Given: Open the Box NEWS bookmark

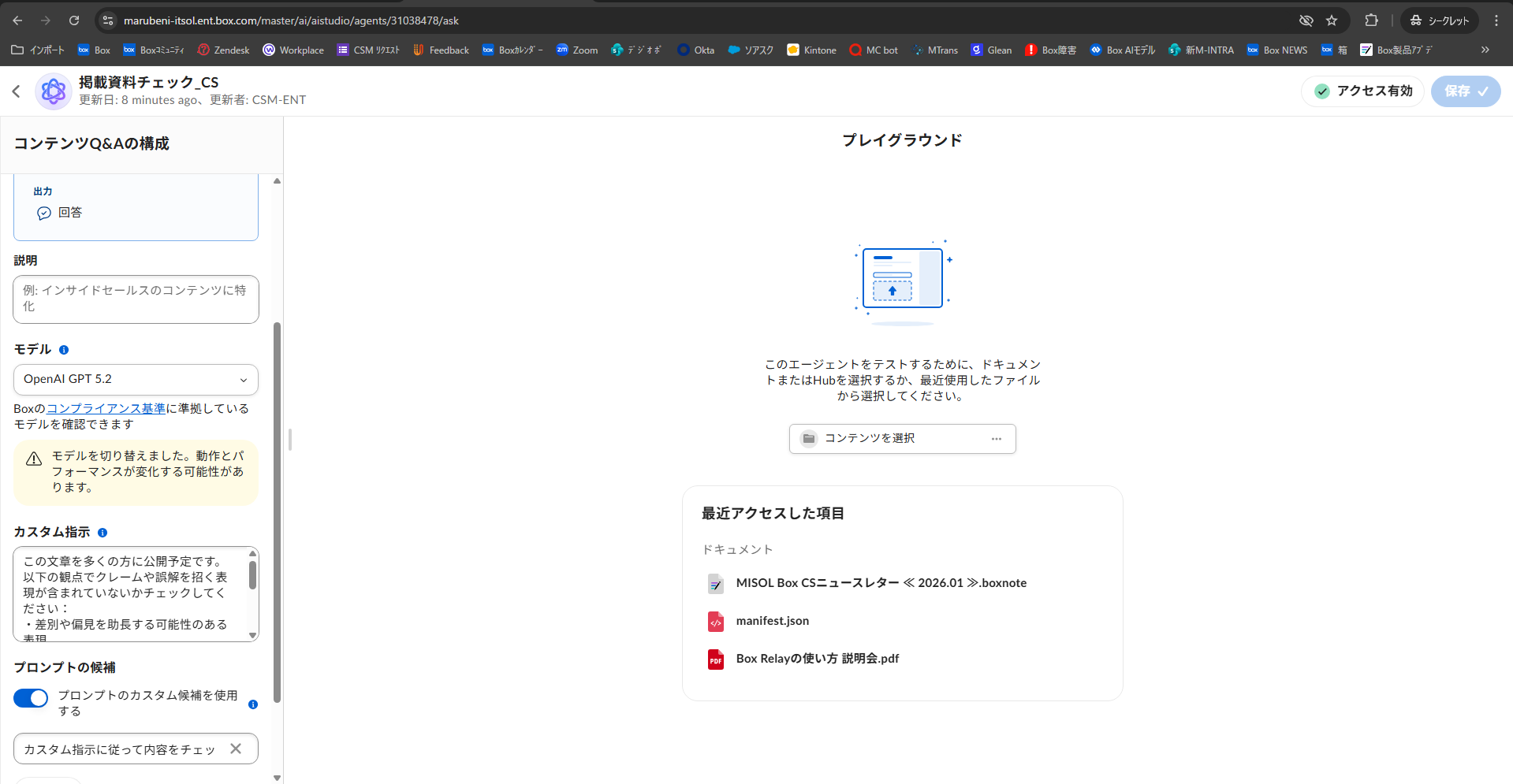Looking at the screenshot, I should pyautogui.click(x=1277, y=50).
